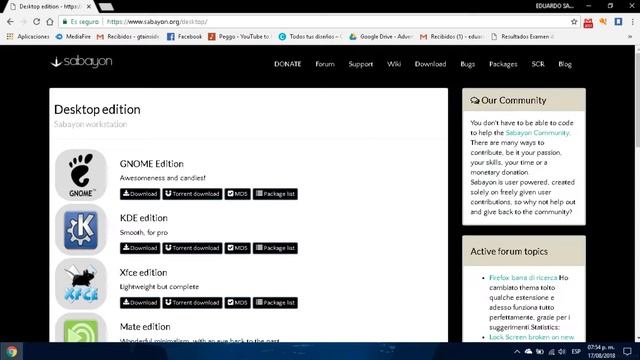The height and width of the screenshot is (360, 640).
Task: Close the Desktop edition browser tab
Action: (x=89, y=7)
